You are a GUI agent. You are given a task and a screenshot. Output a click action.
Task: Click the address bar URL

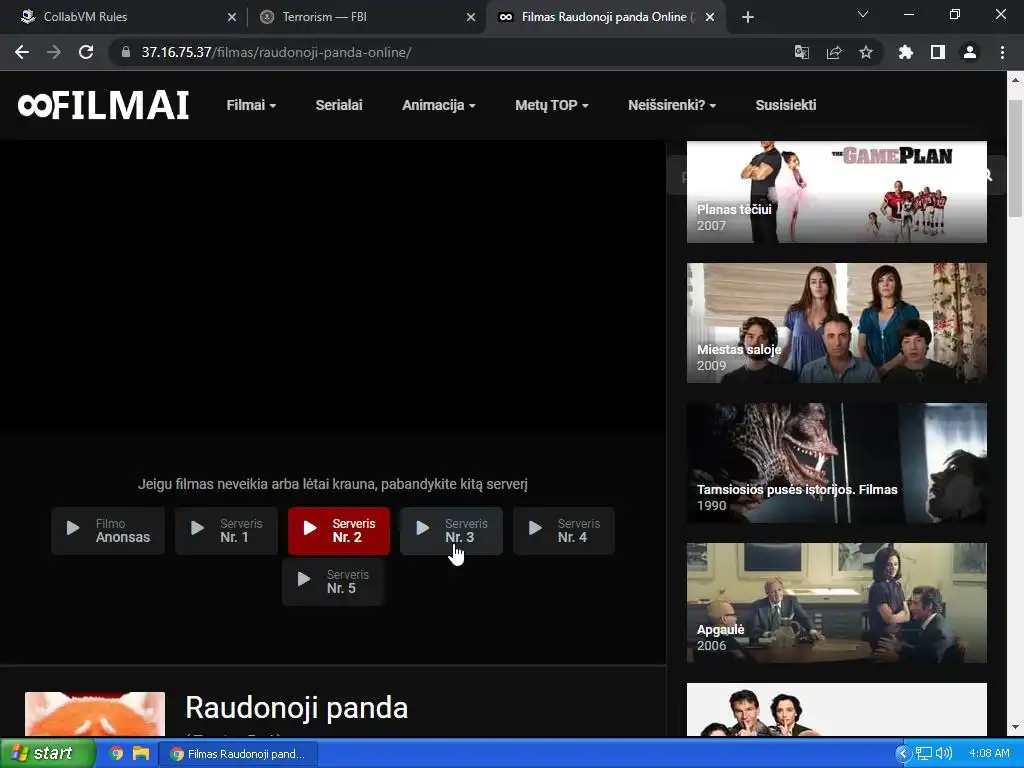pyautogui.click(x=276, y=52)
